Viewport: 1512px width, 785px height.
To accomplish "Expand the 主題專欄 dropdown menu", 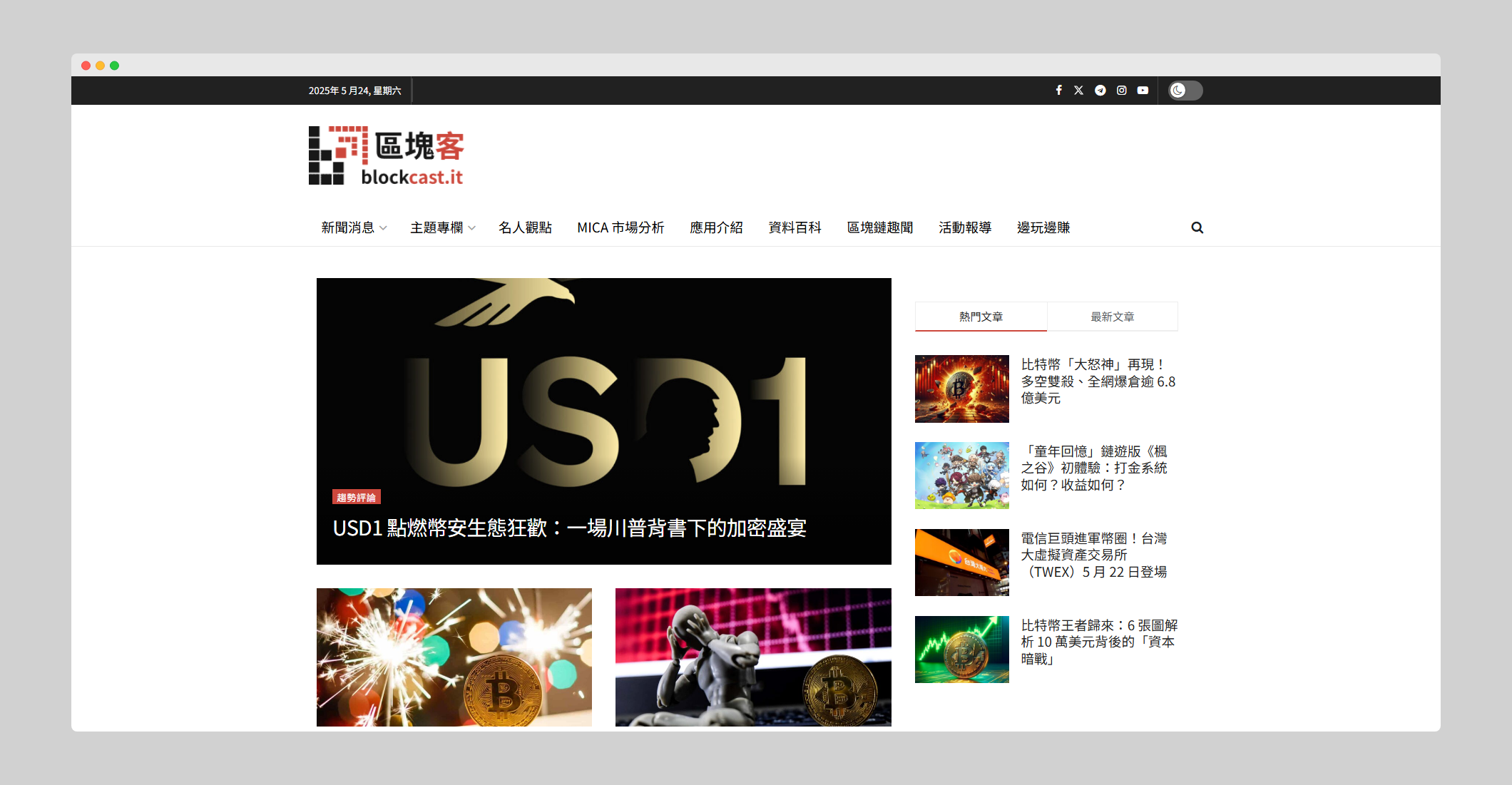I will point(442,227).
